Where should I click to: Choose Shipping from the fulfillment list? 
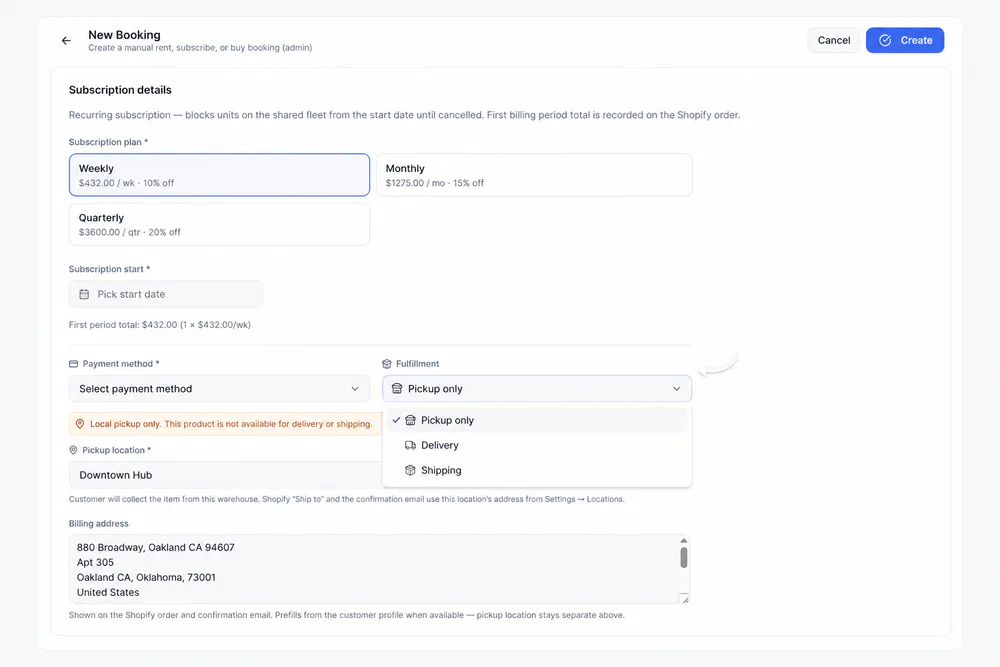pos(537,470)
